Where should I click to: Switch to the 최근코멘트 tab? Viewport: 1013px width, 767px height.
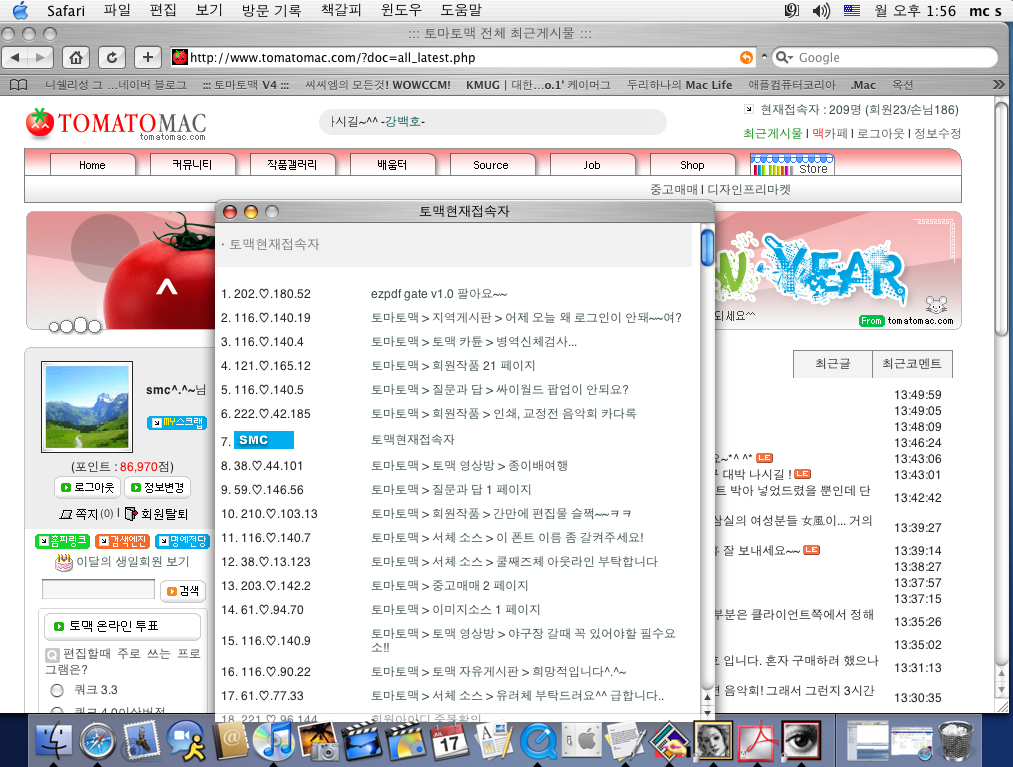click(x=911, y=365)
